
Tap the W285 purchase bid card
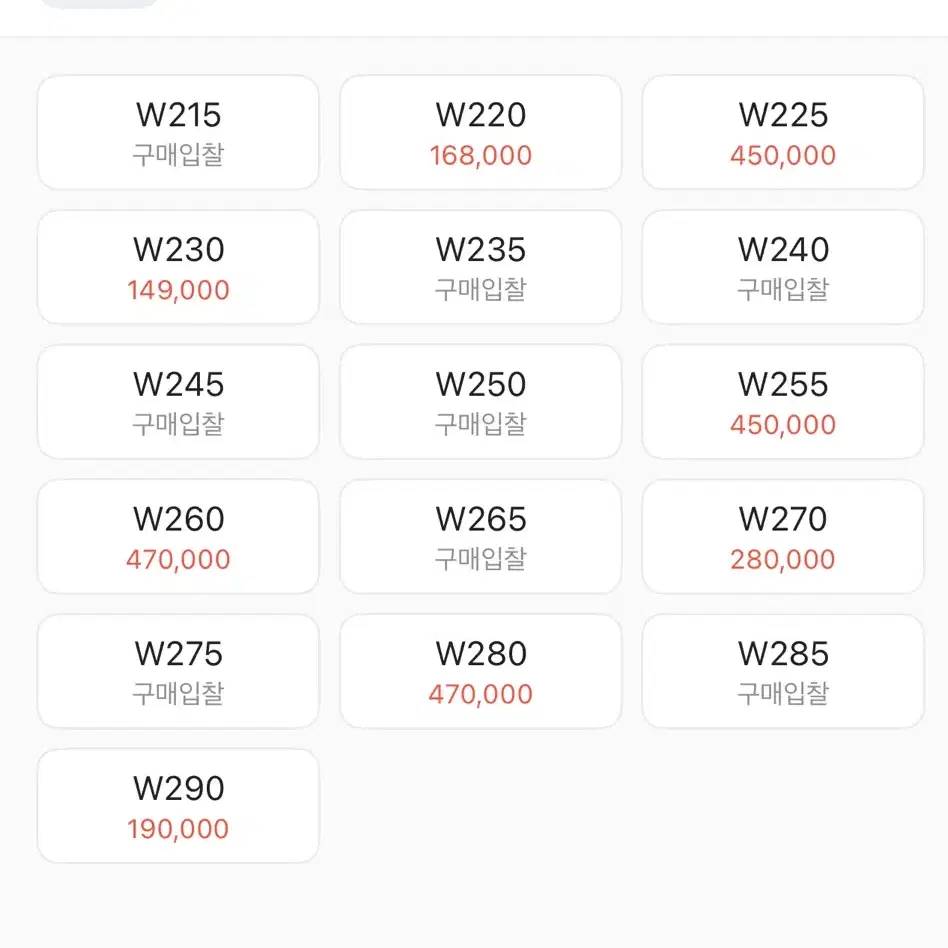[x=783, y=672]
